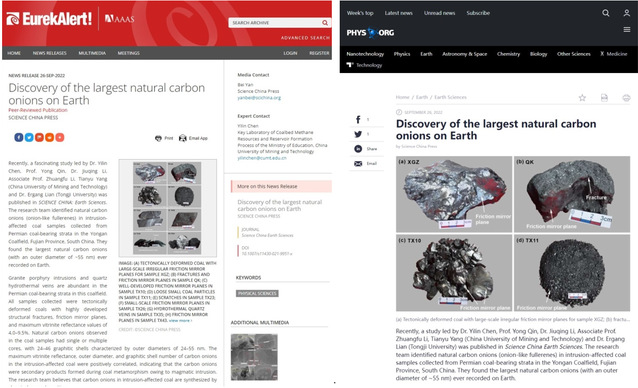Open Latest news on Phys.org
Viewport: 638px width, 388px height.
coord(399,13)
